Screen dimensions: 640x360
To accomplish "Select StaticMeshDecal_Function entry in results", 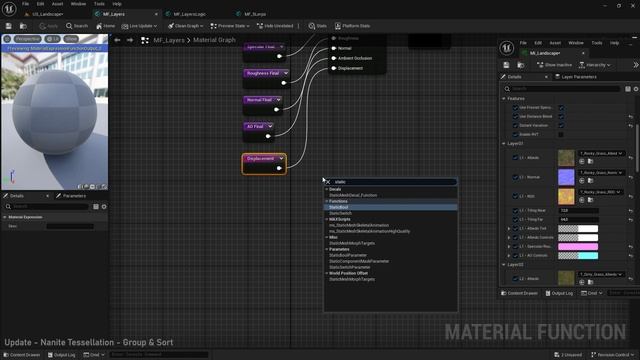I will tap(391, 196).
